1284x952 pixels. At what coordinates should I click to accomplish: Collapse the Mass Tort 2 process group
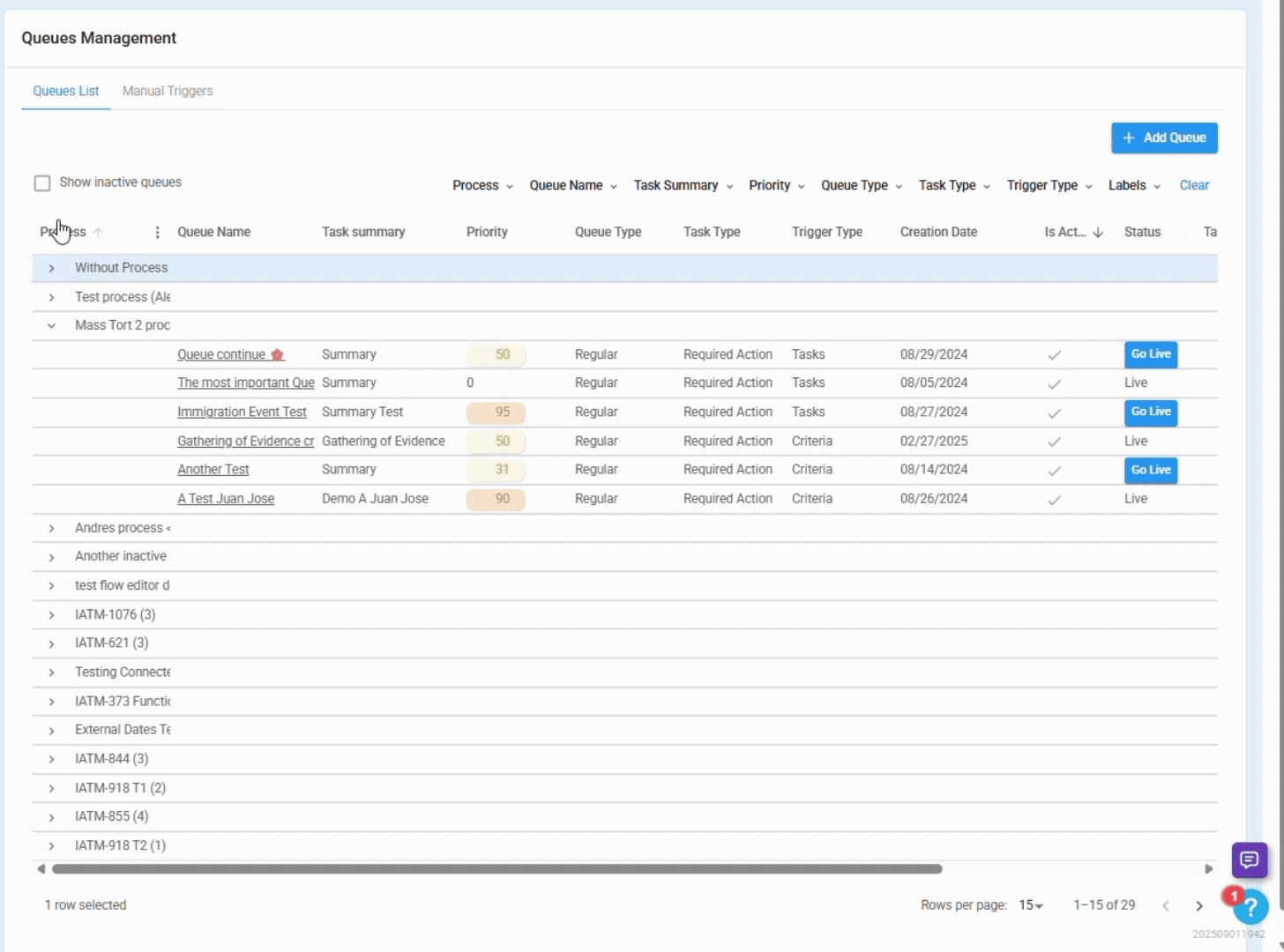pos(51,325)
